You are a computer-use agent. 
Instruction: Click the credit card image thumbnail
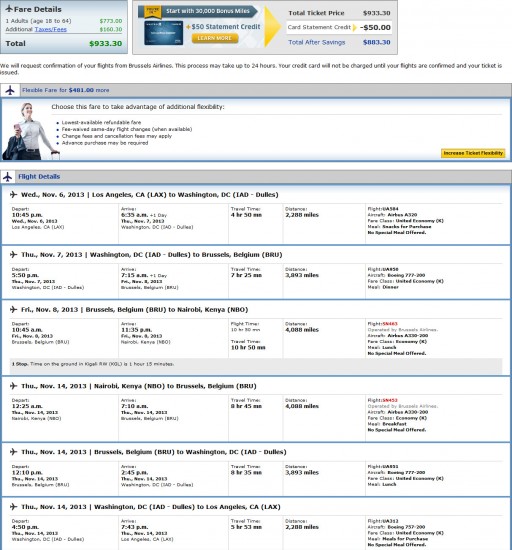(164, 33)
